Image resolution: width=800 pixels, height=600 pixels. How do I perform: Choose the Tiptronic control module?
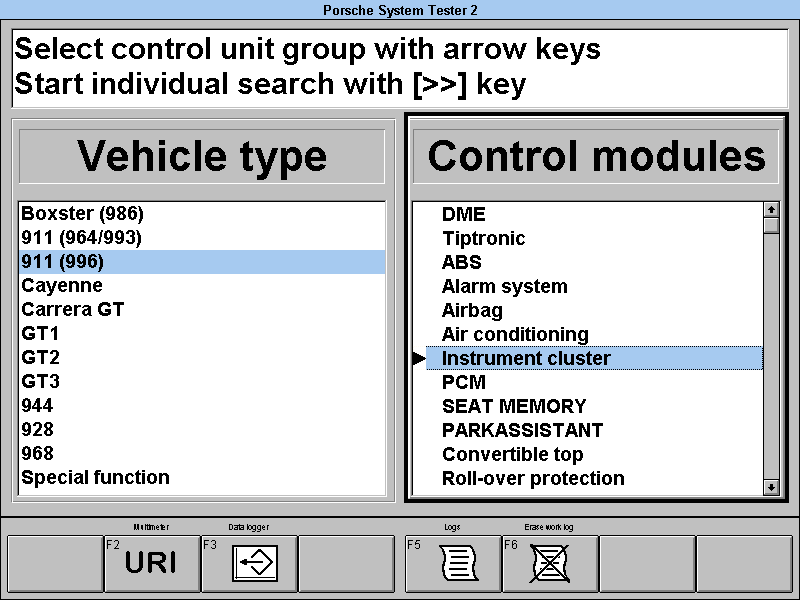pos(594,238)
